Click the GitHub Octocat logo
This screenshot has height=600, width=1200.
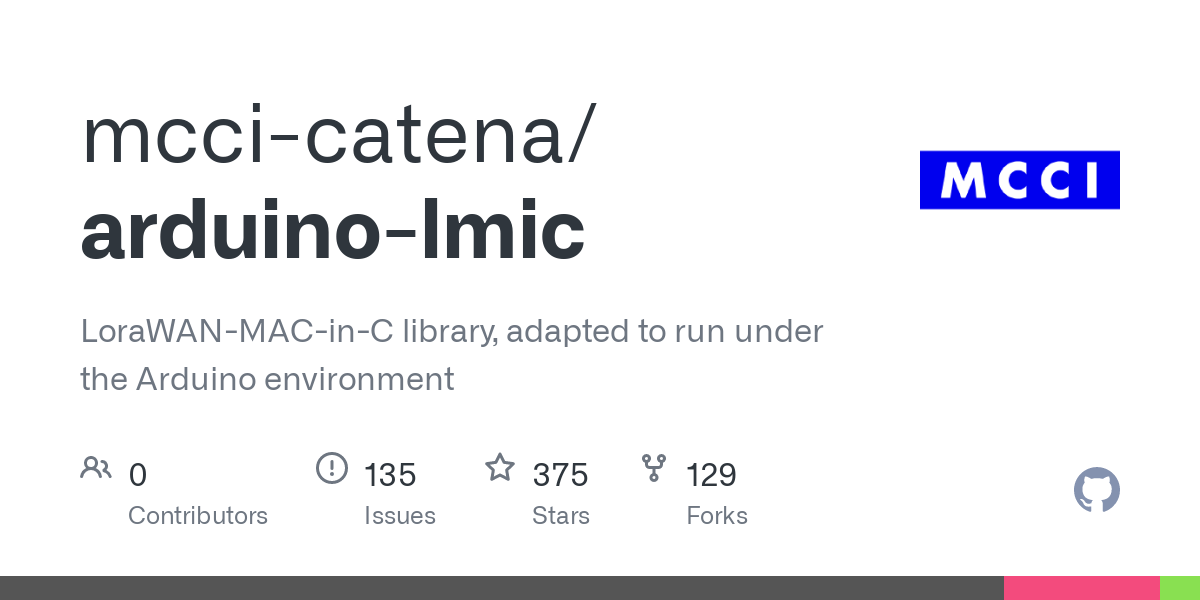click(1096, 490)
